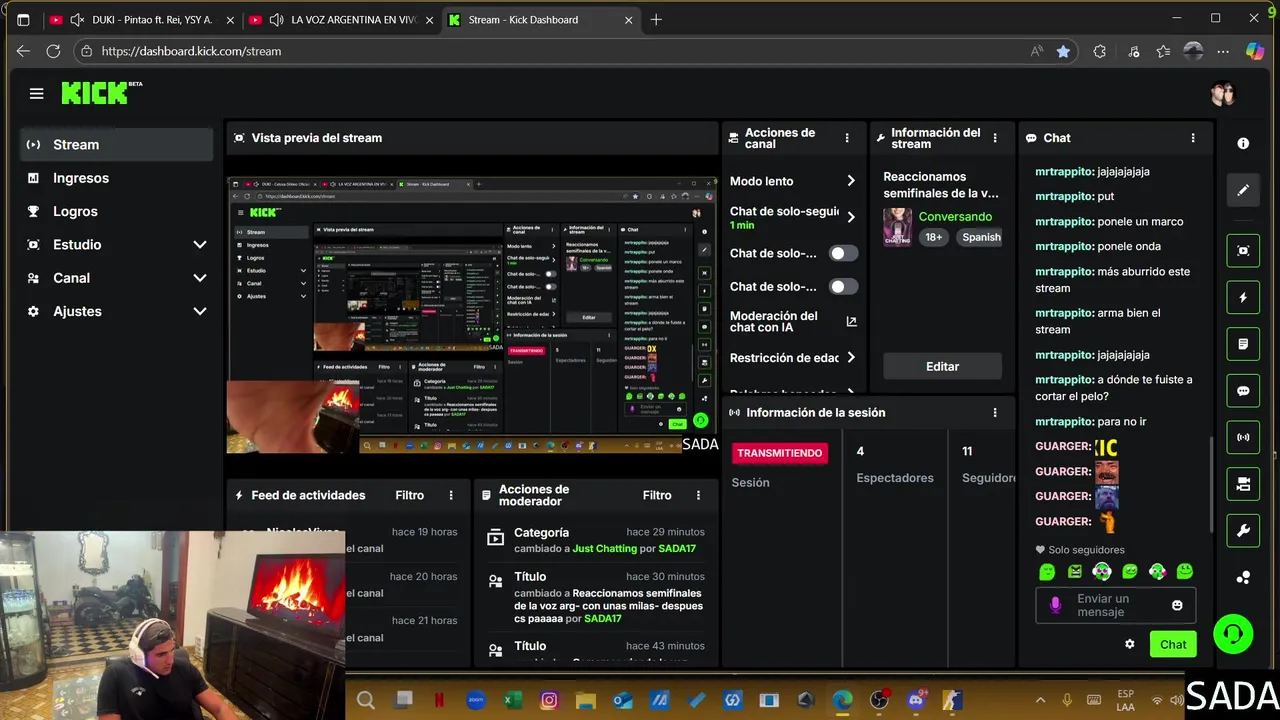This screenshot has width=1280, height=720.
Task: Open Chat de solo-seguidores 1 min options
Action: tap(851, 217)
